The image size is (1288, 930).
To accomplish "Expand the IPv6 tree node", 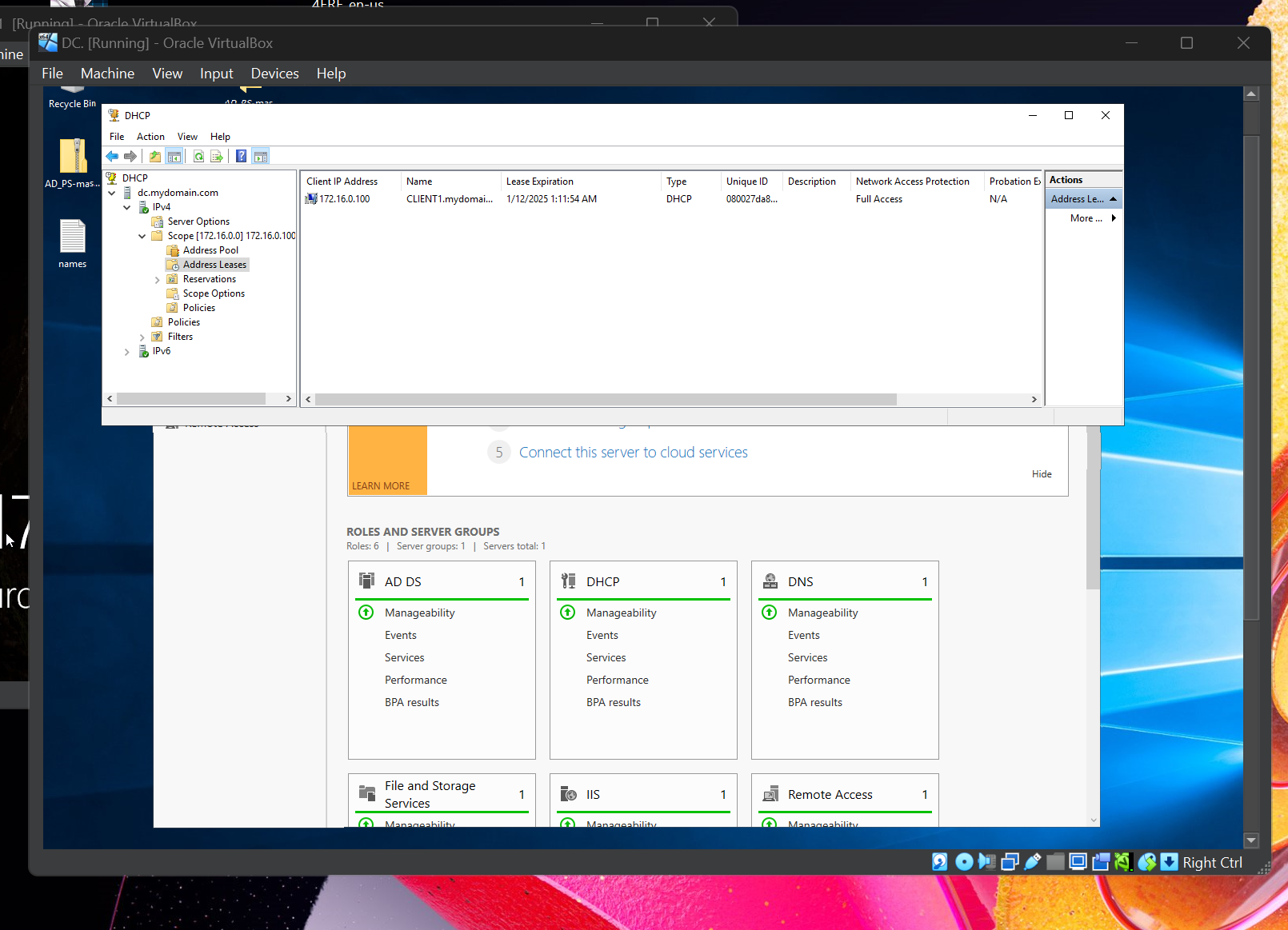I will (127, 352).
